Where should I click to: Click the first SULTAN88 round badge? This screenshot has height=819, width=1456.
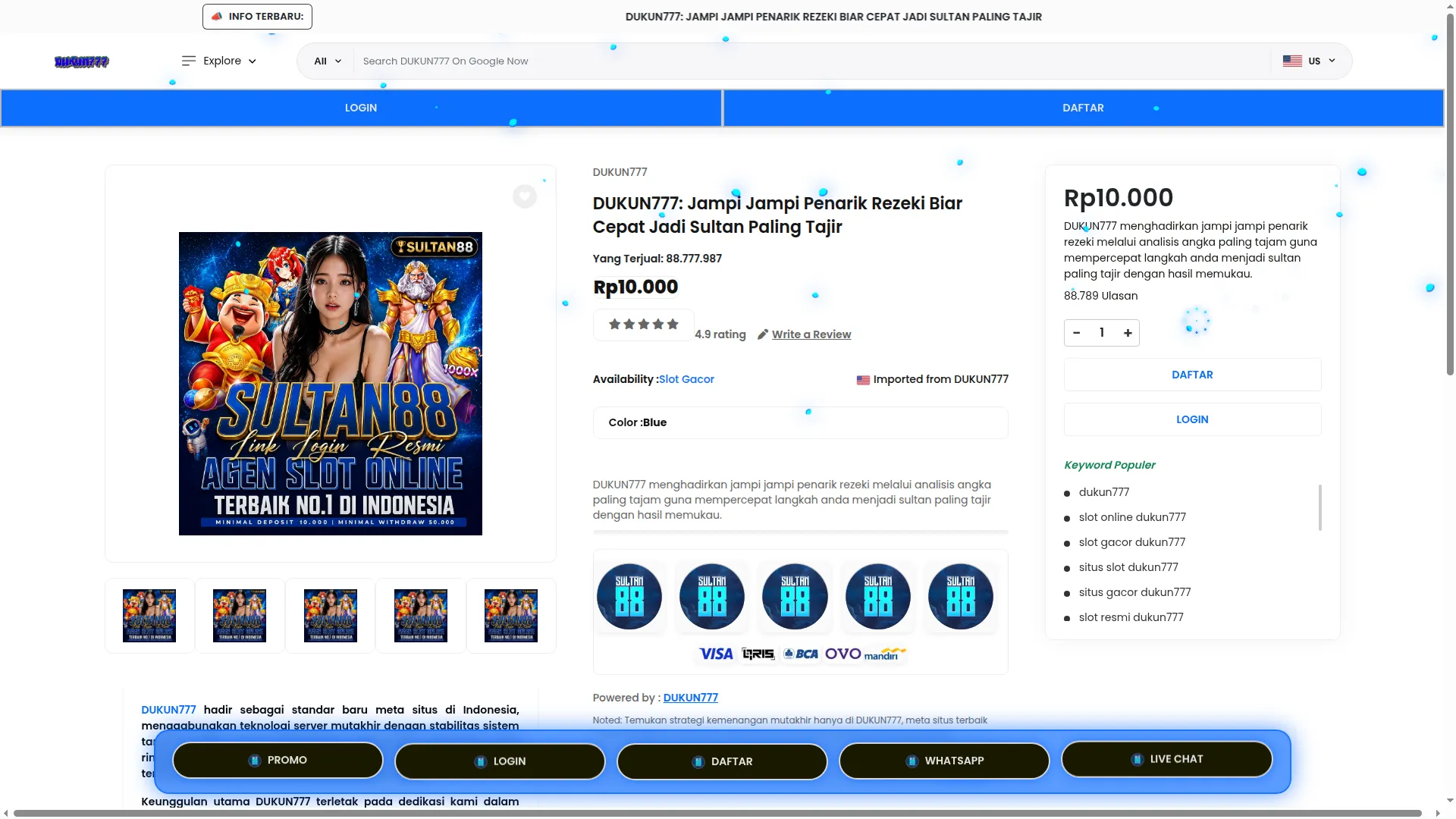coord(629,597)
